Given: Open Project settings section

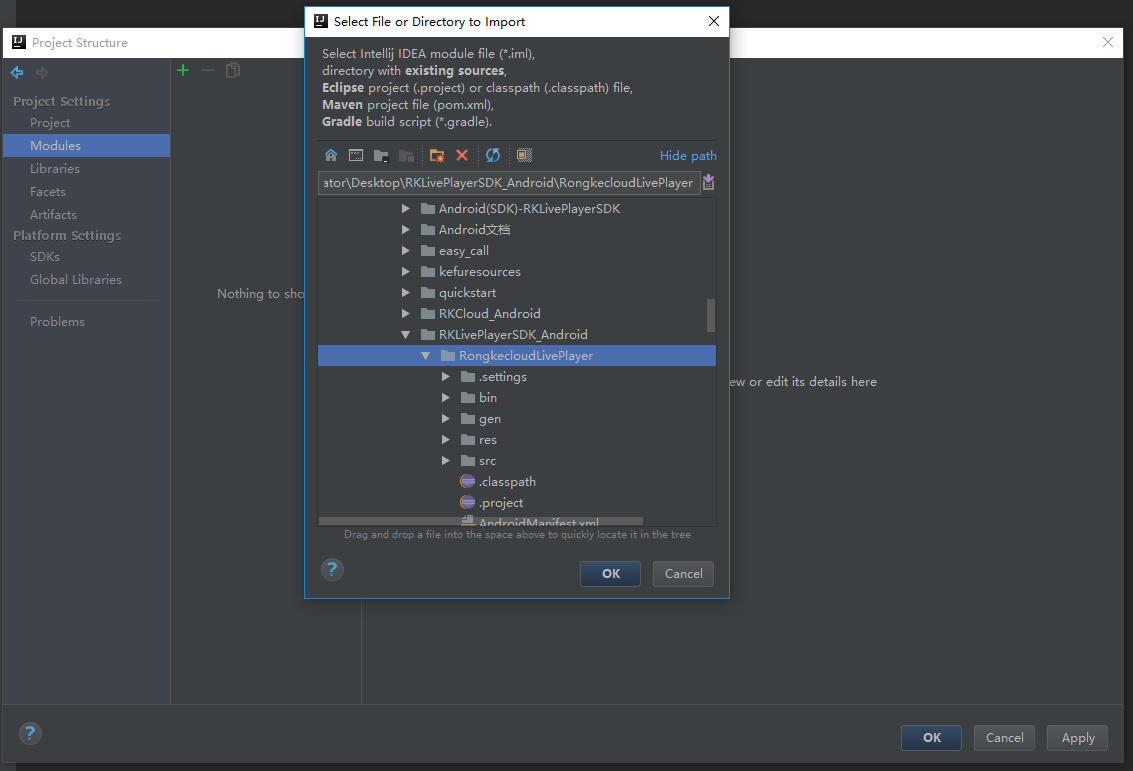Looking at the screenshot, I should (50, 123).
